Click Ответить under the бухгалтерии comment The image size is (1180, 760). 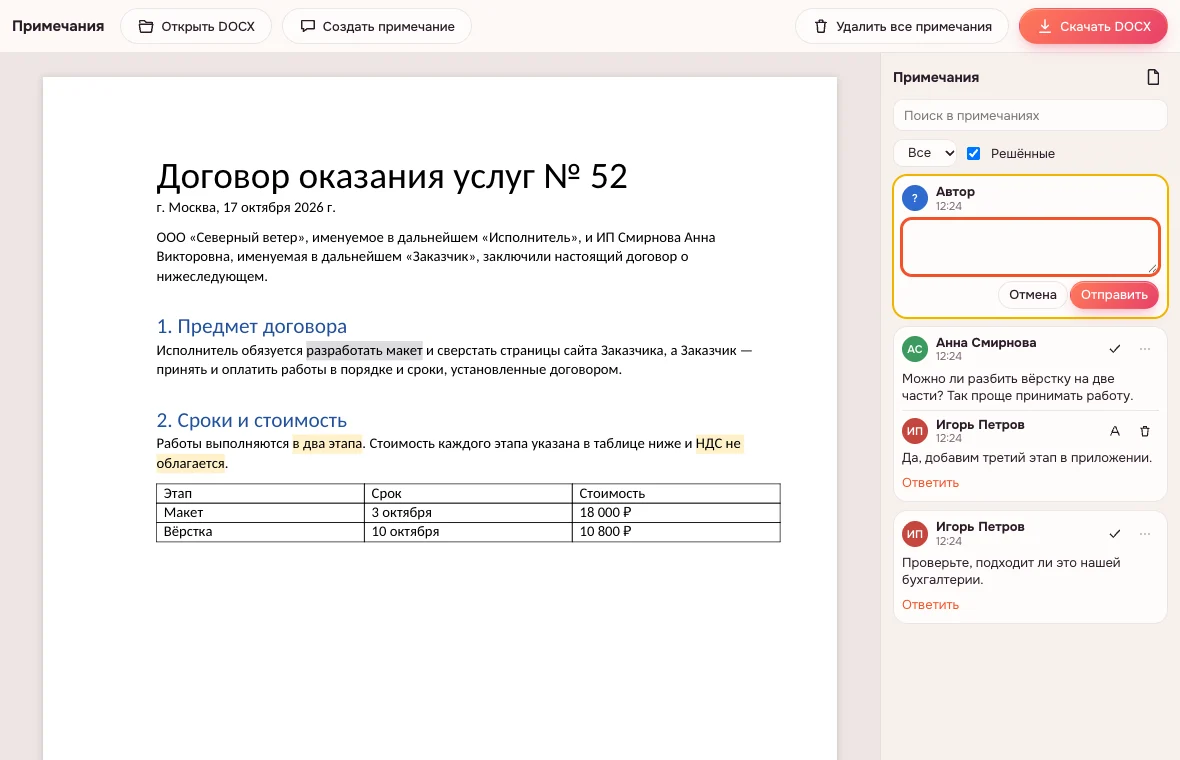coord(930,605)
